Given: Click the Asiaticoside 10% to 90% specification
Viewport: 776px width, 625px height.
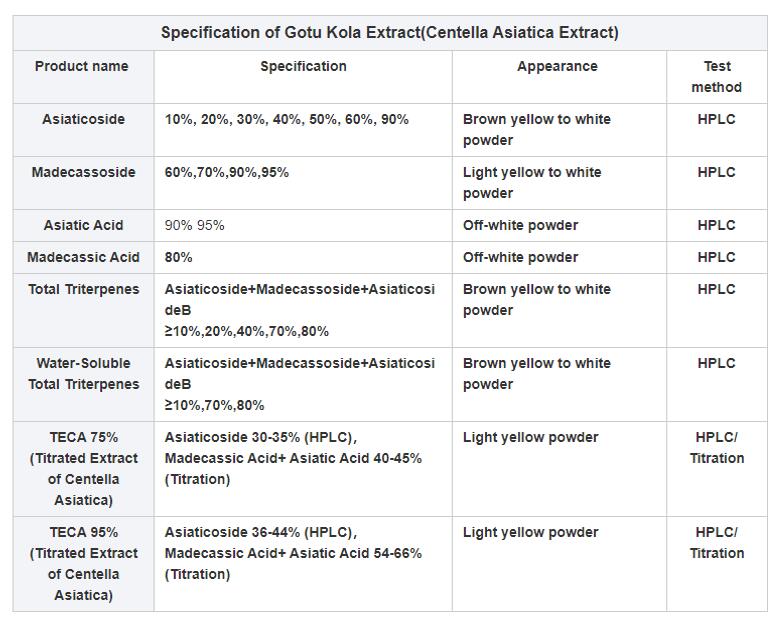Looking at the screenshot, I should (x=286, y=119).
